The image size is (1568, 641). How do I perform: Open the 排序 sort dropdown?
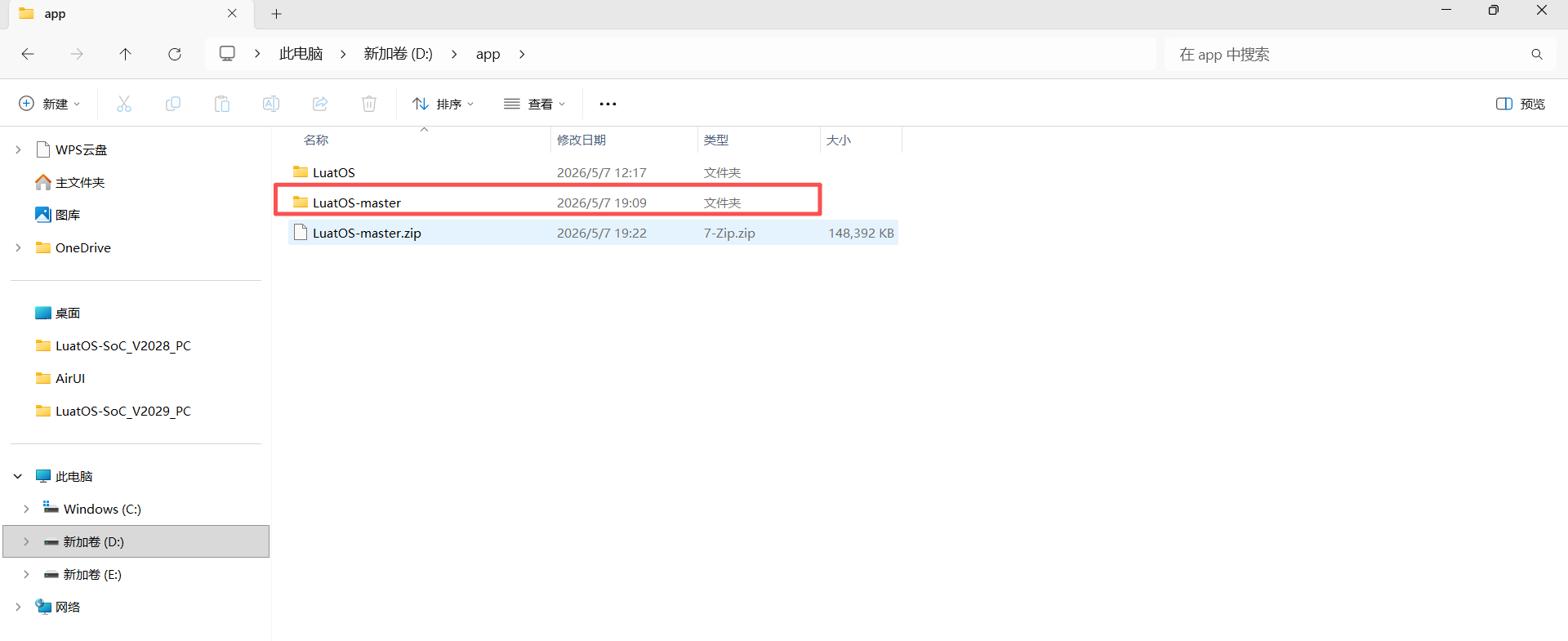(x=443, y=104)
